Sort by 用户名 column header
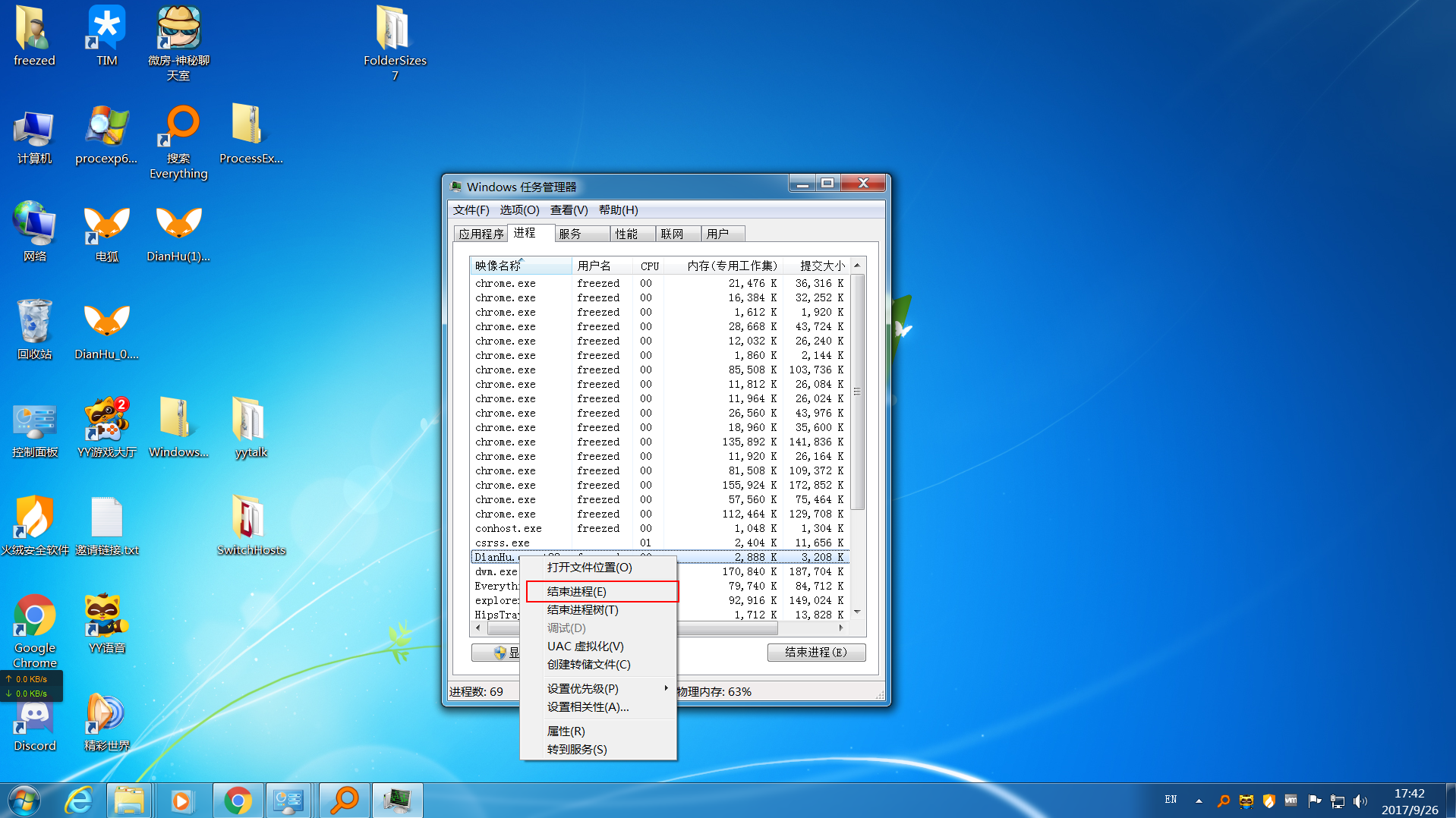Image resolution: width=1456 pixels, height=818 pixels. click(x=603, y=266)
